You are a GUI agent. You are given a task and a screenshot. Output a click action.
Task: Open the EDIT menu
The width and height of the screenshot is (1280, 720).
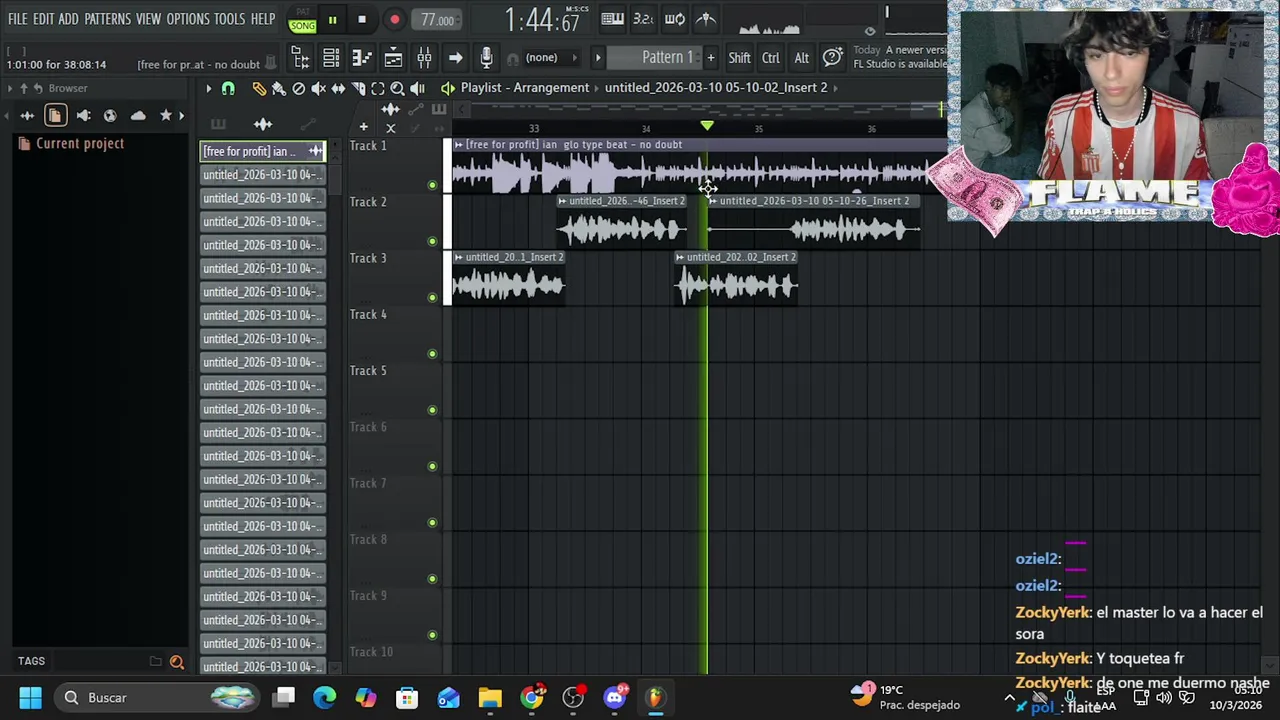pos(43,19)
